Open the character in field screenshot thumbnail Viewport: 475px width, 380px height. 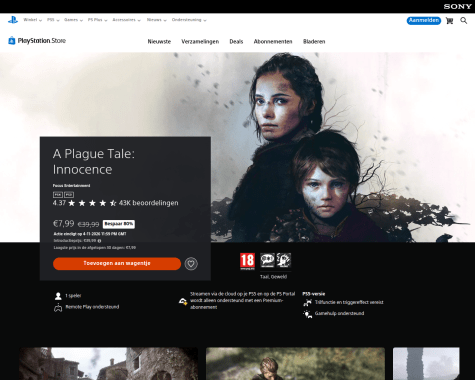pos(295,364)
